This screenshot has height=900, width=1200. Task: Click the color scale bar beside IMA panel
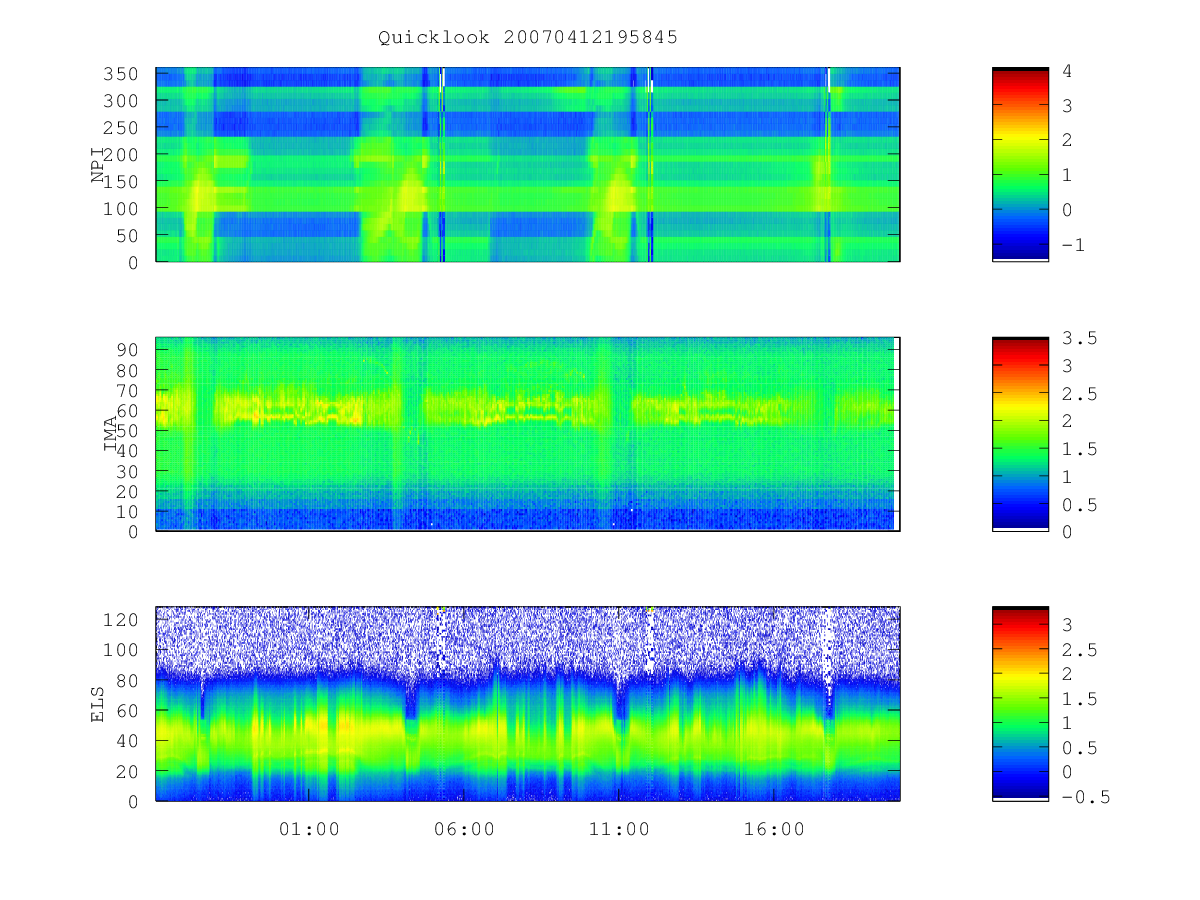pyautogui.click(x=1020, y=434)
